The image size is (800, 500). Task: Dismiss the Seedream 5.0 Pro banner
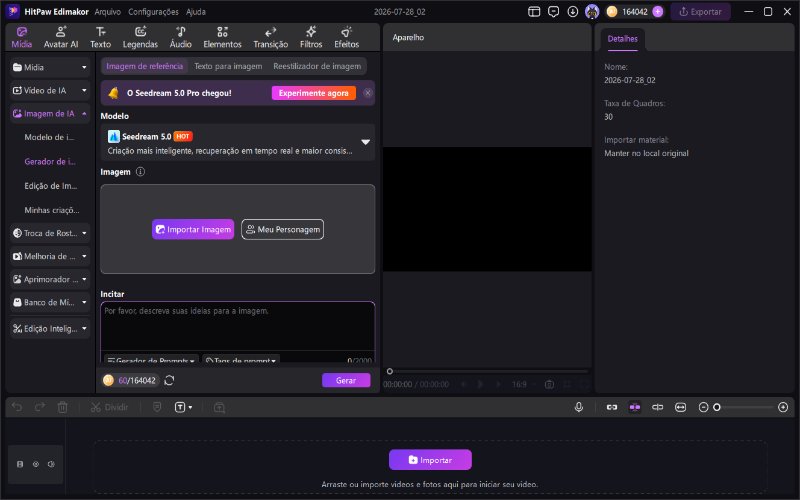[x=367, y=93]
